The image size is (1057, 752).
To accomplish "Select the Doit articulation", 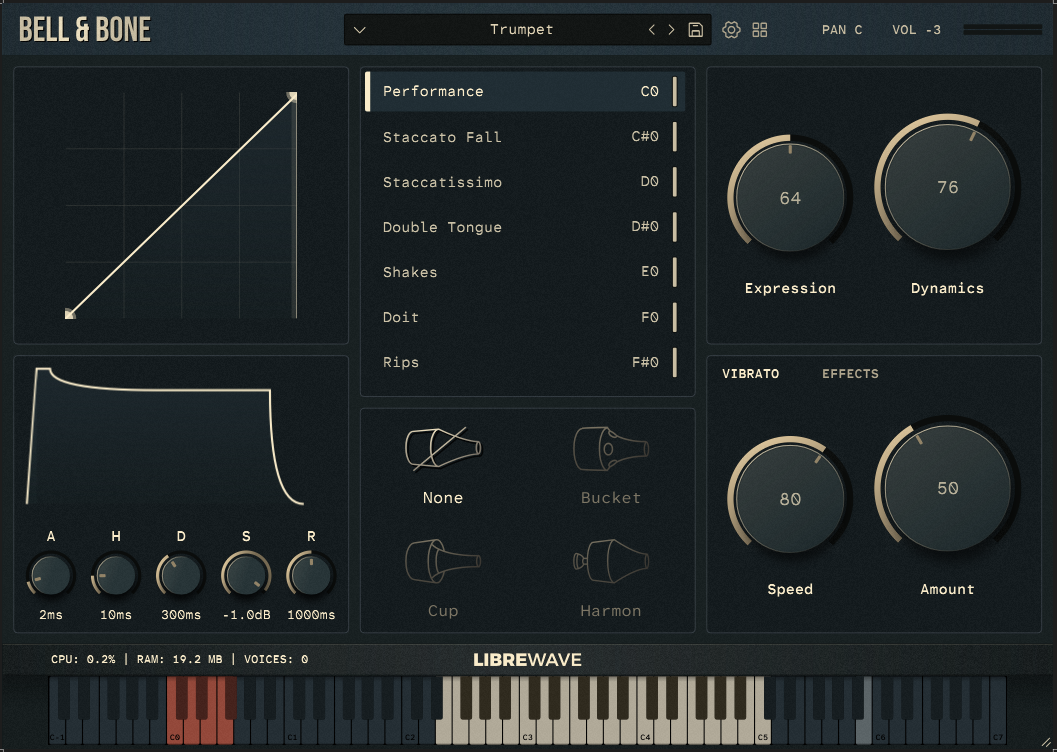I will click(x=525, y=317).
